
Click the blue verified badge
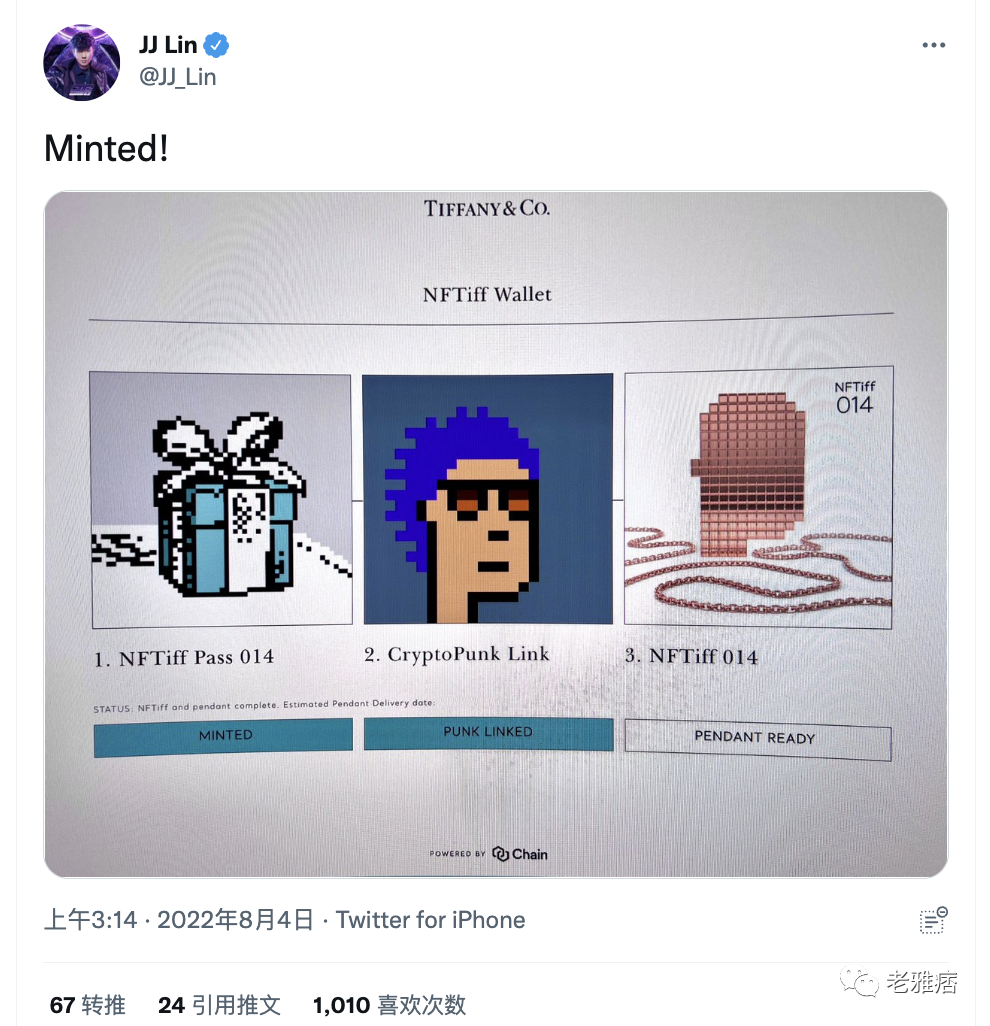216,45
